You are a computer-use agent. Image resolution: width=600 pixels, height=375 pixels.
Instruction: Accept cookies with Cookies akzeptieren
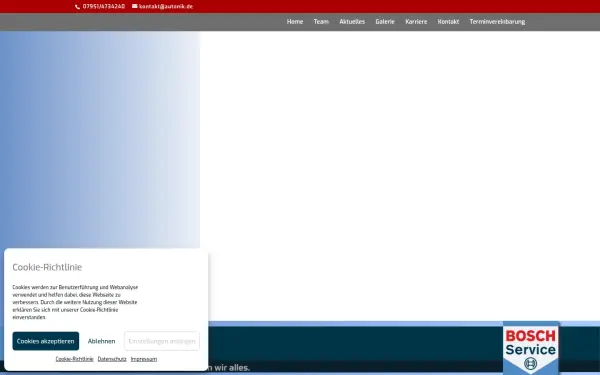point(46,341)
